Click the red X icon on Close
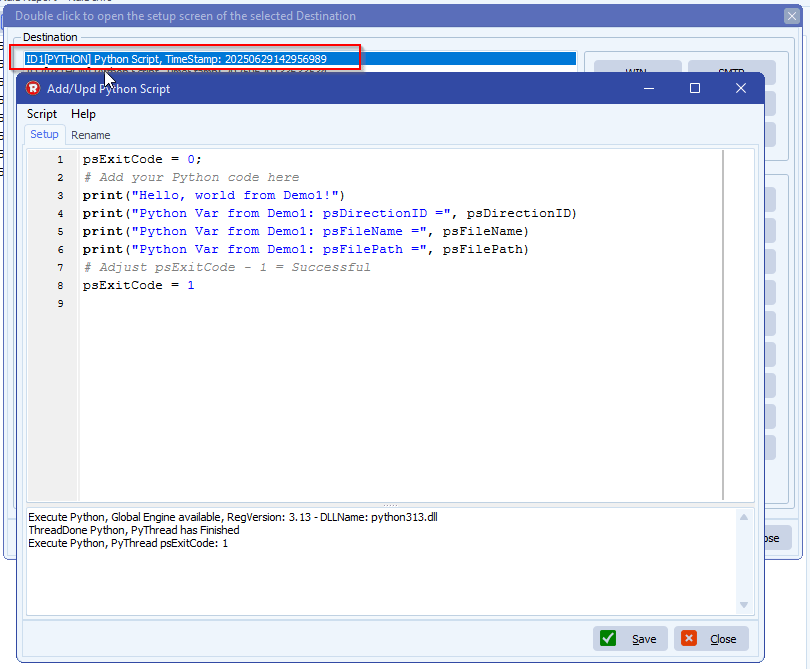The width and height of the screenshot is (810, 669). [689, 639]
